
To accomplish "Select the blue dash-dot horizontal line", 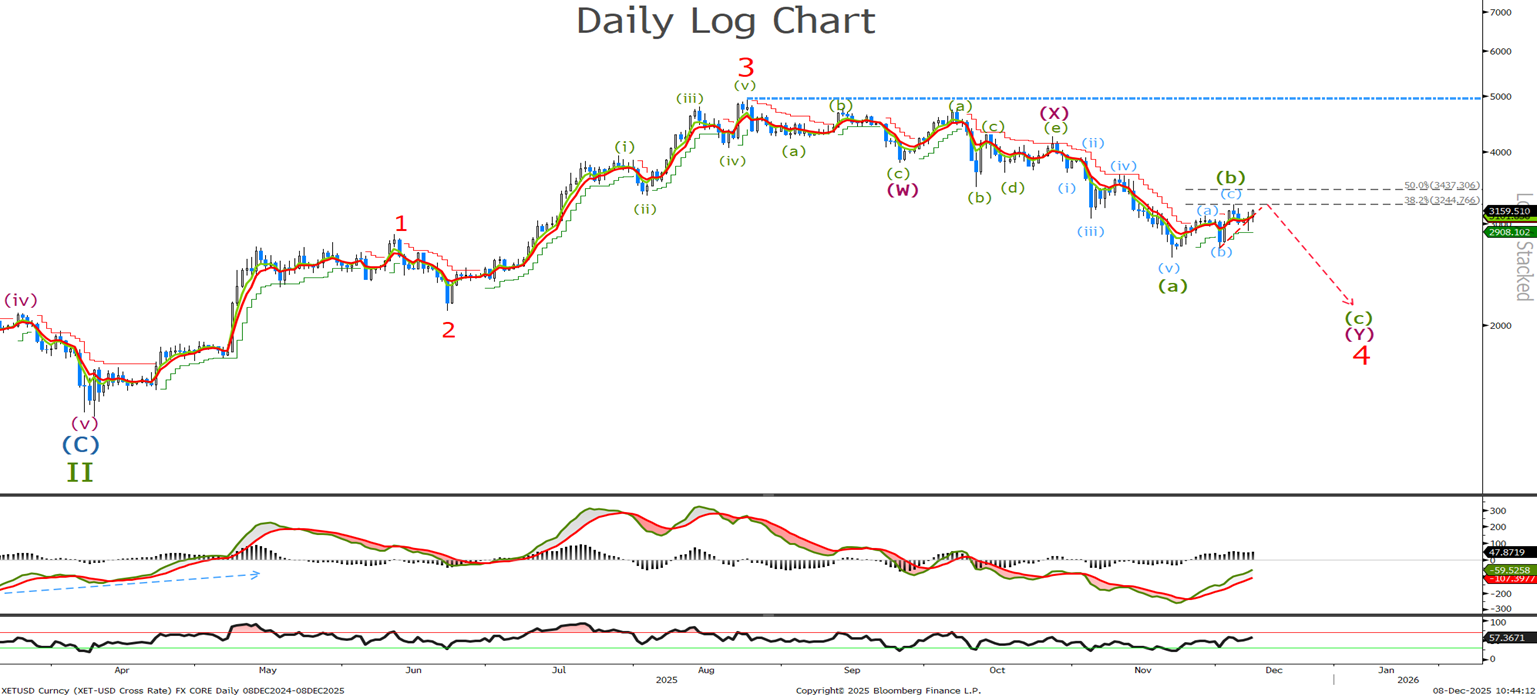I will (x=1100, y=98).
